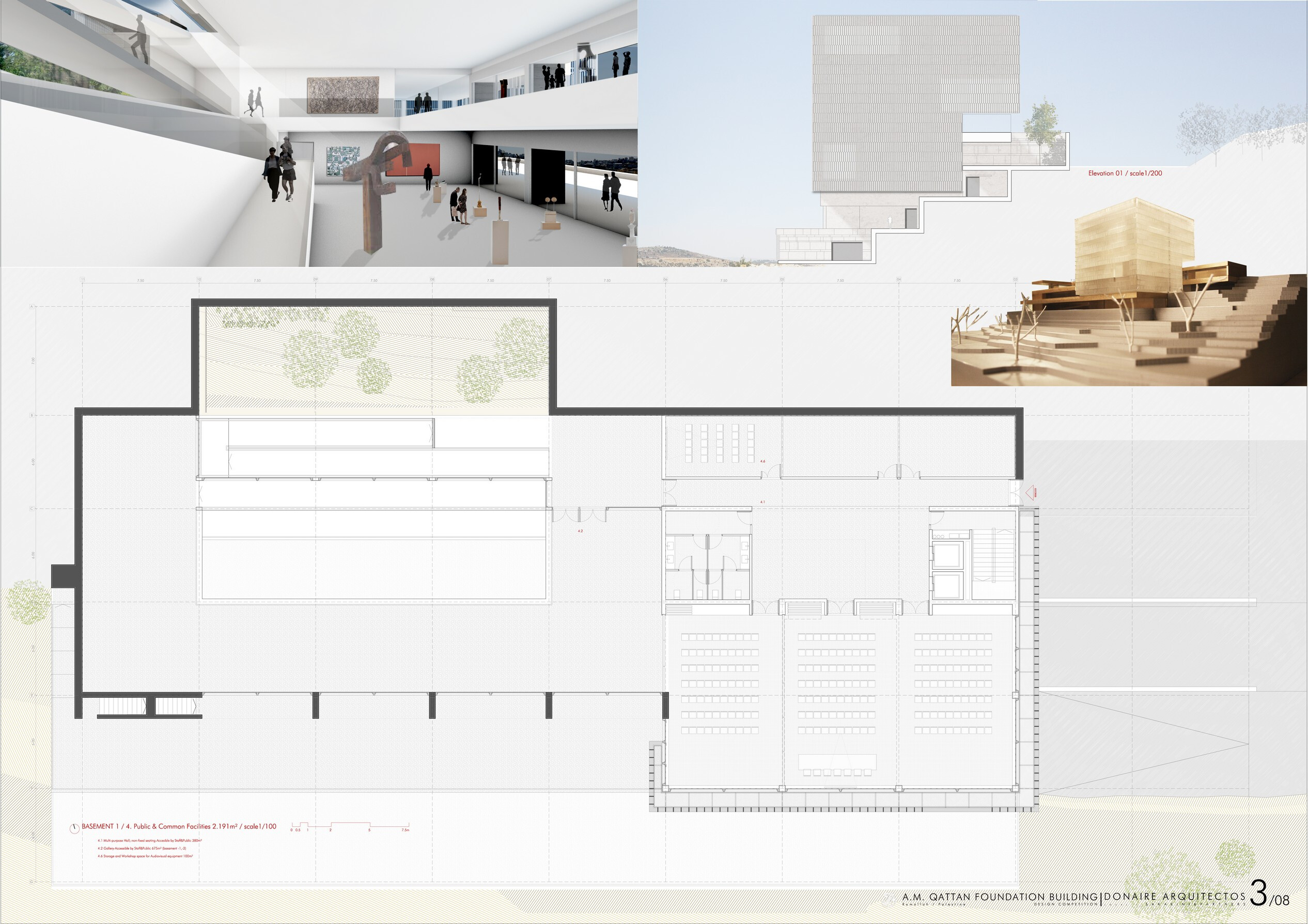Click the BASEMENT 1 plan title text
This screenshot has height=924, width=1308.
coord(178,826)
